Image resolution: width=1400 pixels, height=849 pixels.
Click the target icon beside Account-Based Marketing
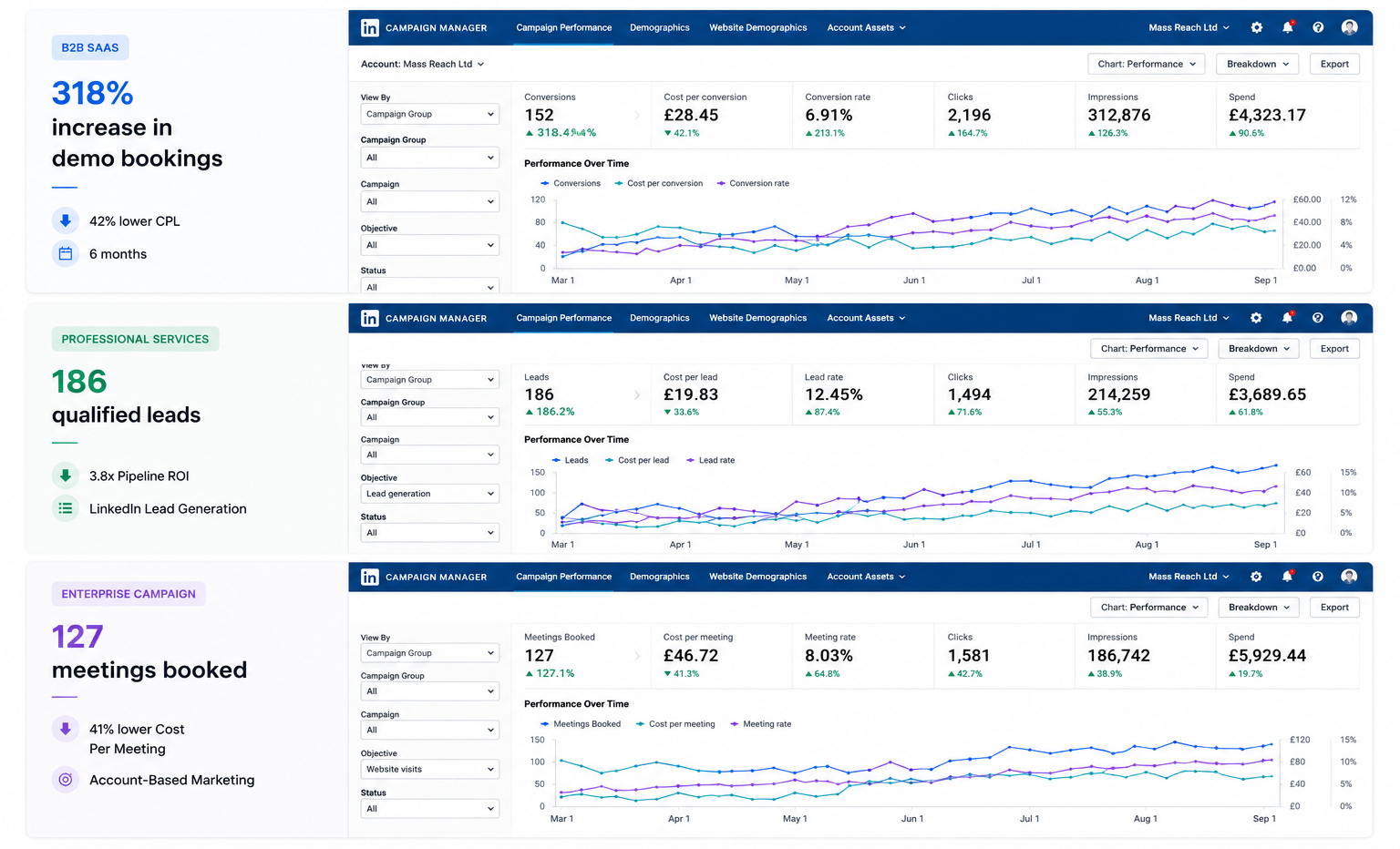pos(66,780)
